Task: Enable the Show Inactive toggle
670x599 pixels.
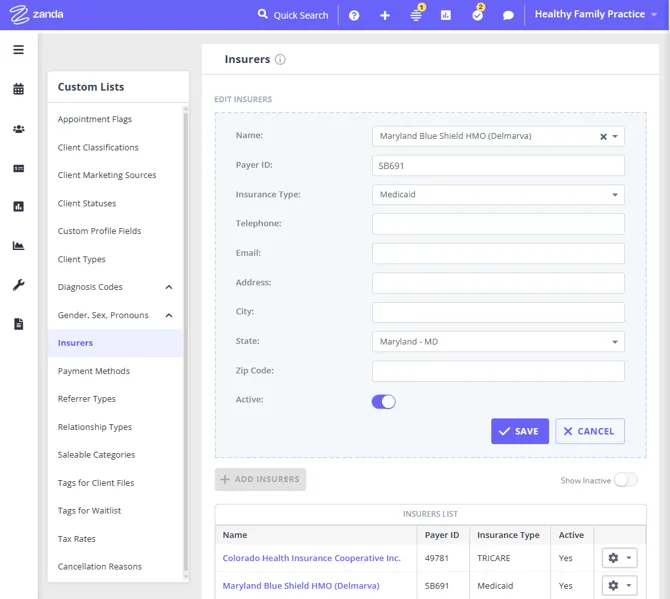Action: (626, 480)
